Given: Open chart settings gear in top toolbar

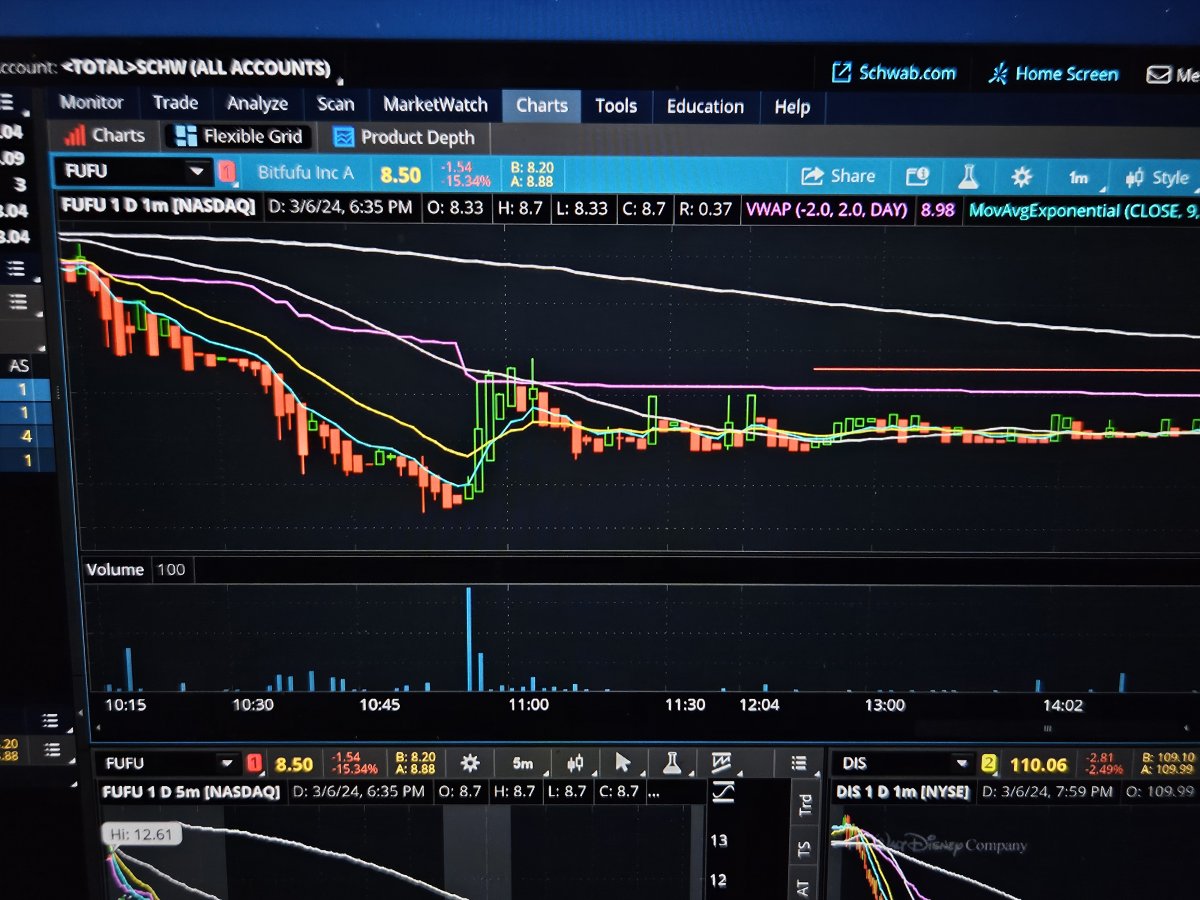Looking at the screenshot, I should [x=1021, y=177].
